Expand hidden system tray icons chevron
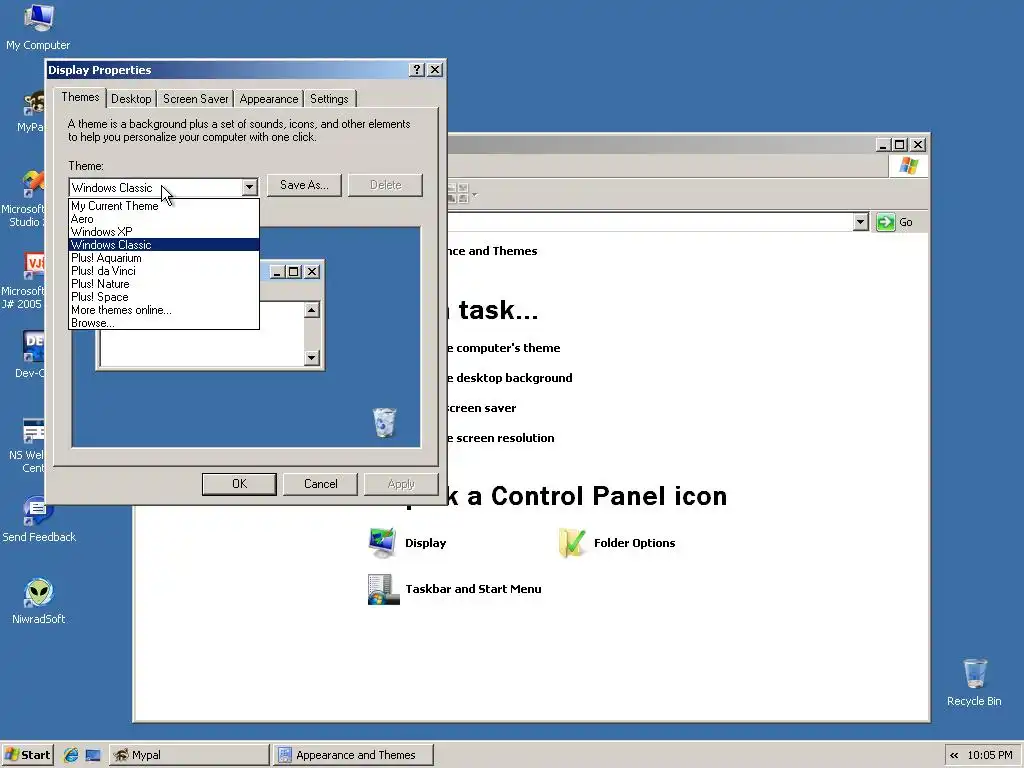1024x768 pixels. [954, 755]
